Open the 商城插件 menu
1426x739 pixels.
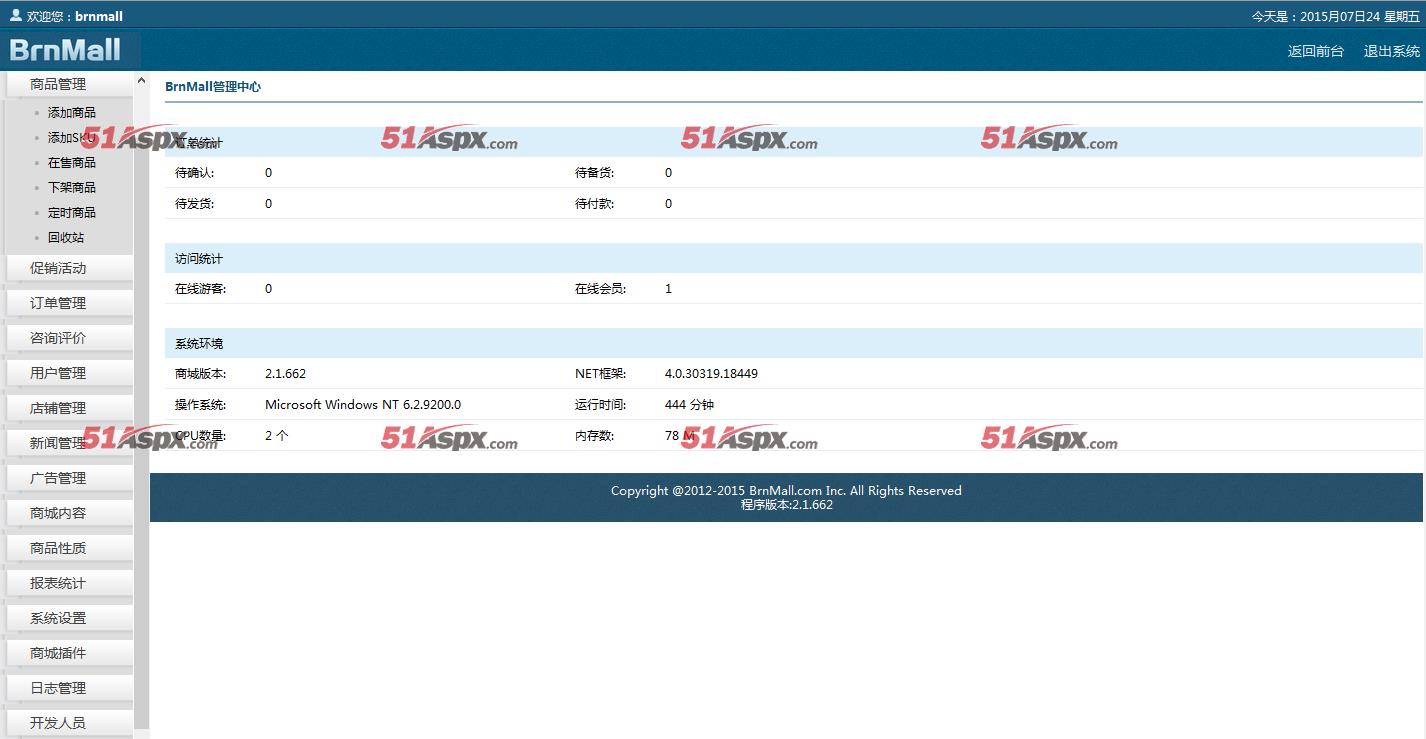[58, 653]
